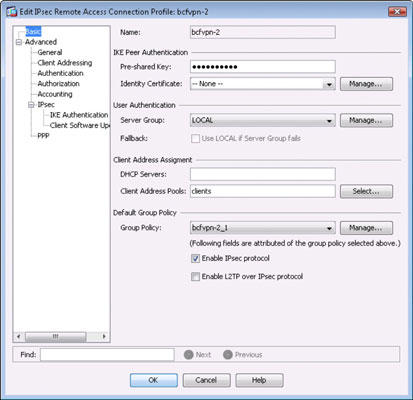Open the Group Policy dropdown

pos(263,228)
